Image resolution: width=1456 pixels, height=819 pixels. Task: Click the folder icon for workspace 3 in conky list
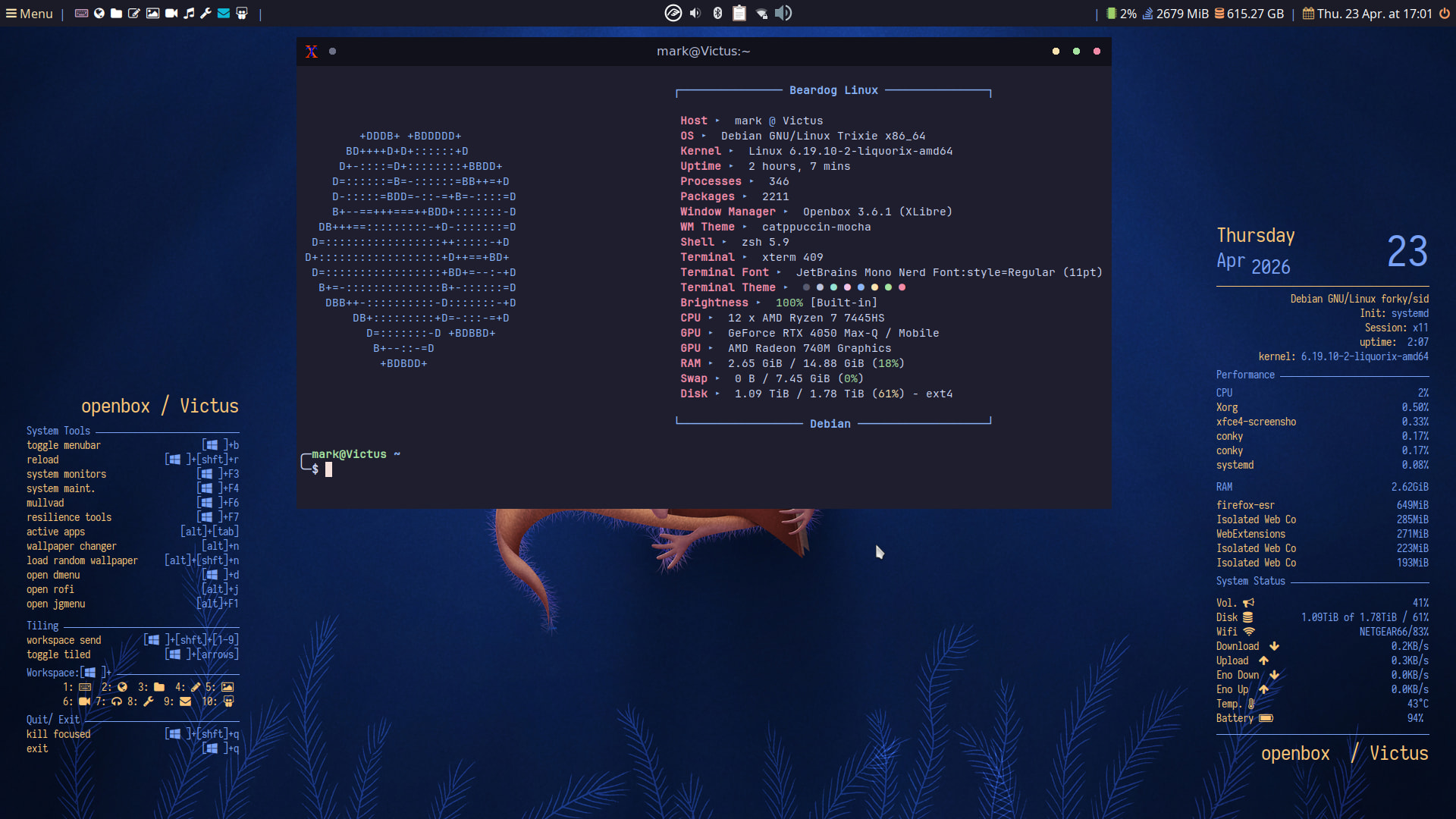pos(159,687)
